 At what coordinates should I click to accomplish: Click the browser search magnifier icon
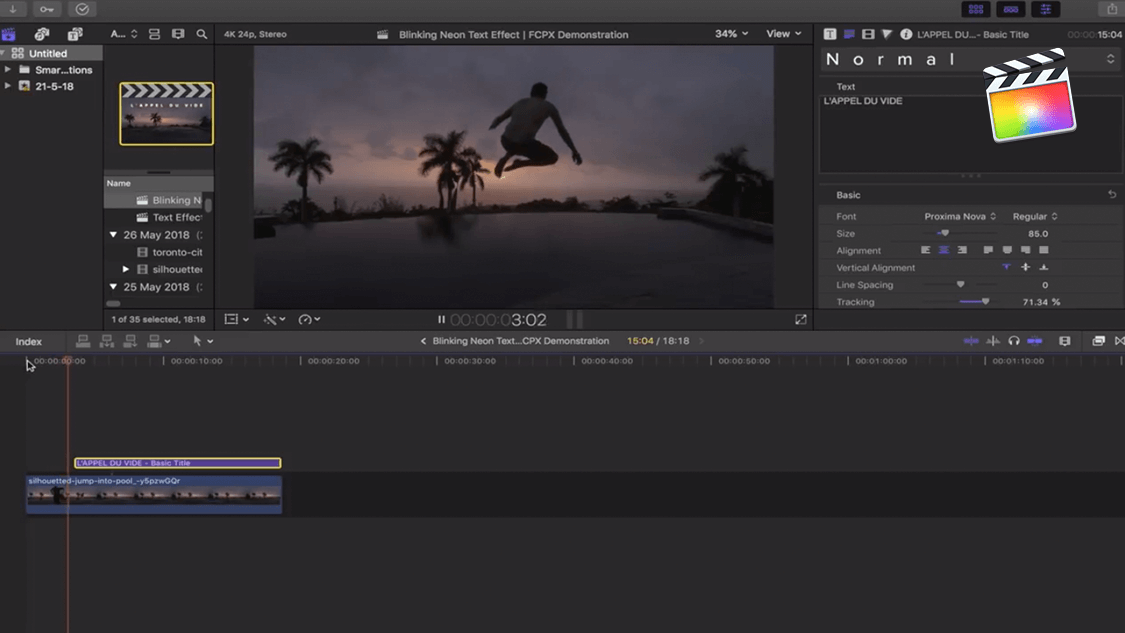coord(202,34)
